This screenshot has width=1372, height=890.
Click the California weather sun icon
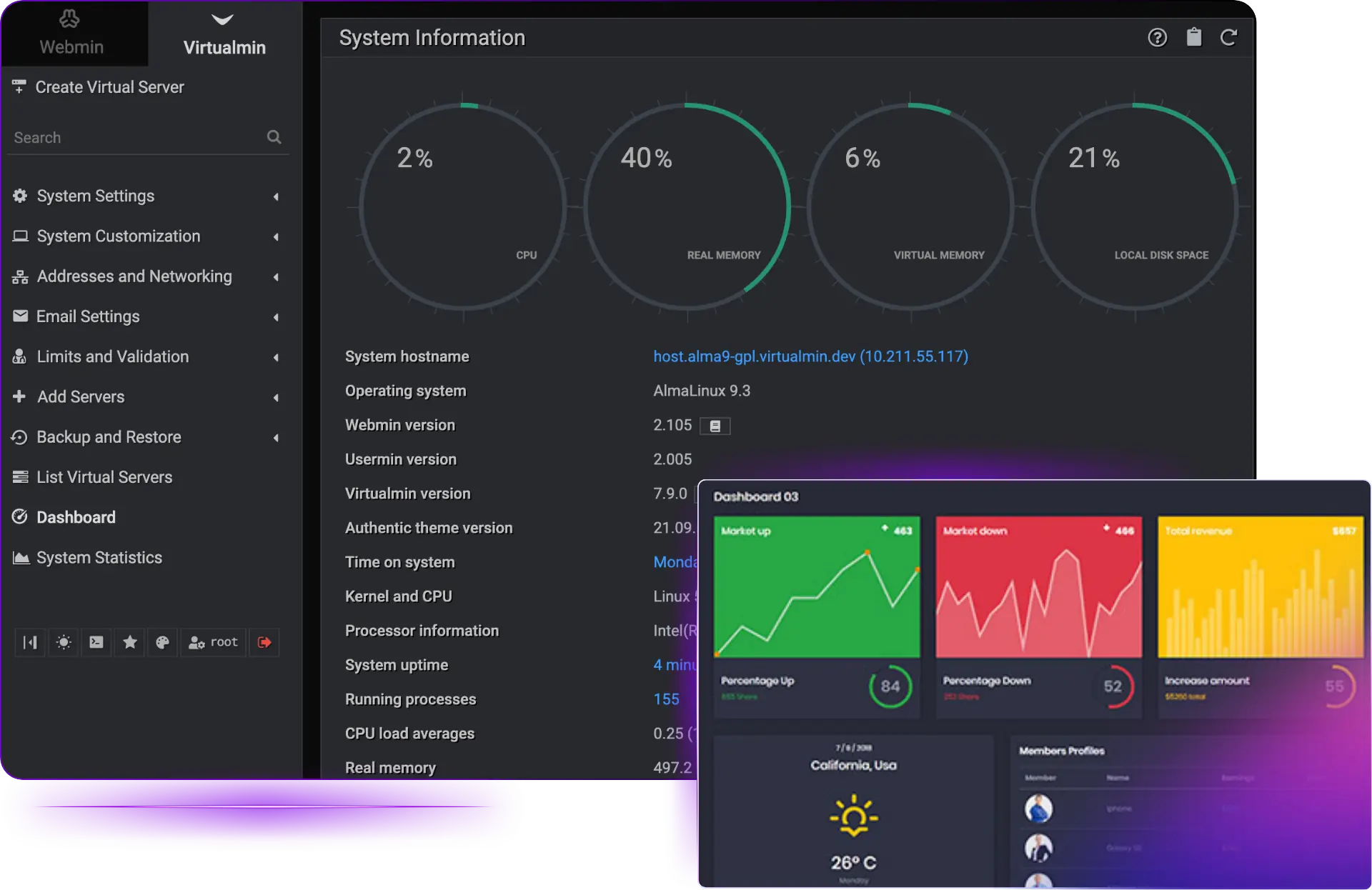pos(854,816)
